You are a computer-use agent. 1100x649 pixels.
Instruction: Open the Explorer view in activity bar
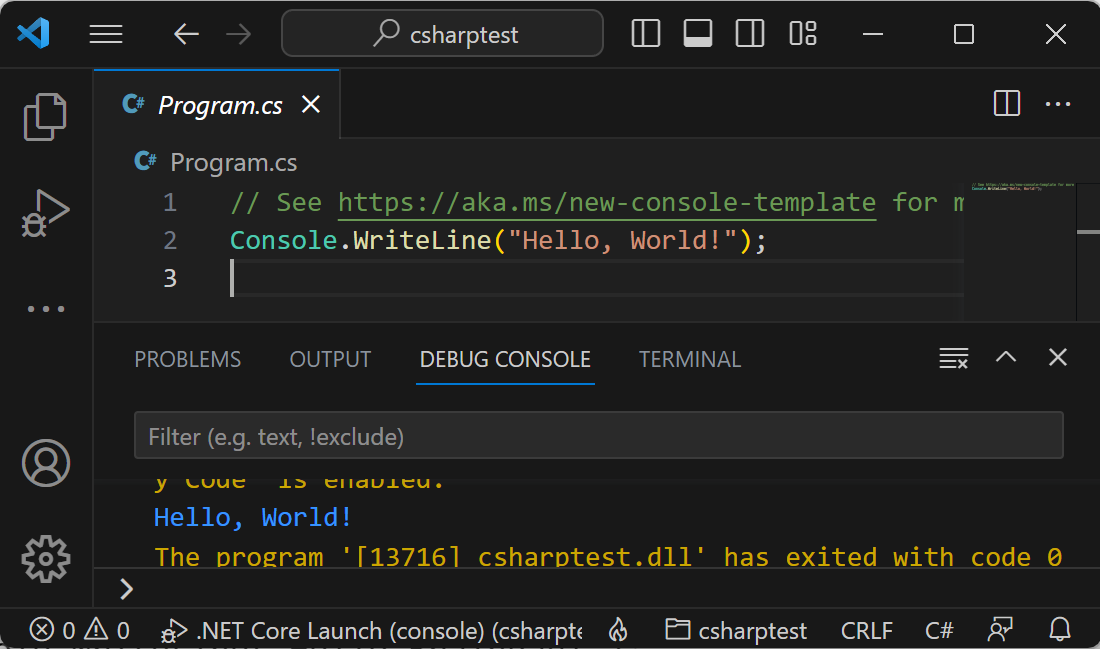point(45,117)
